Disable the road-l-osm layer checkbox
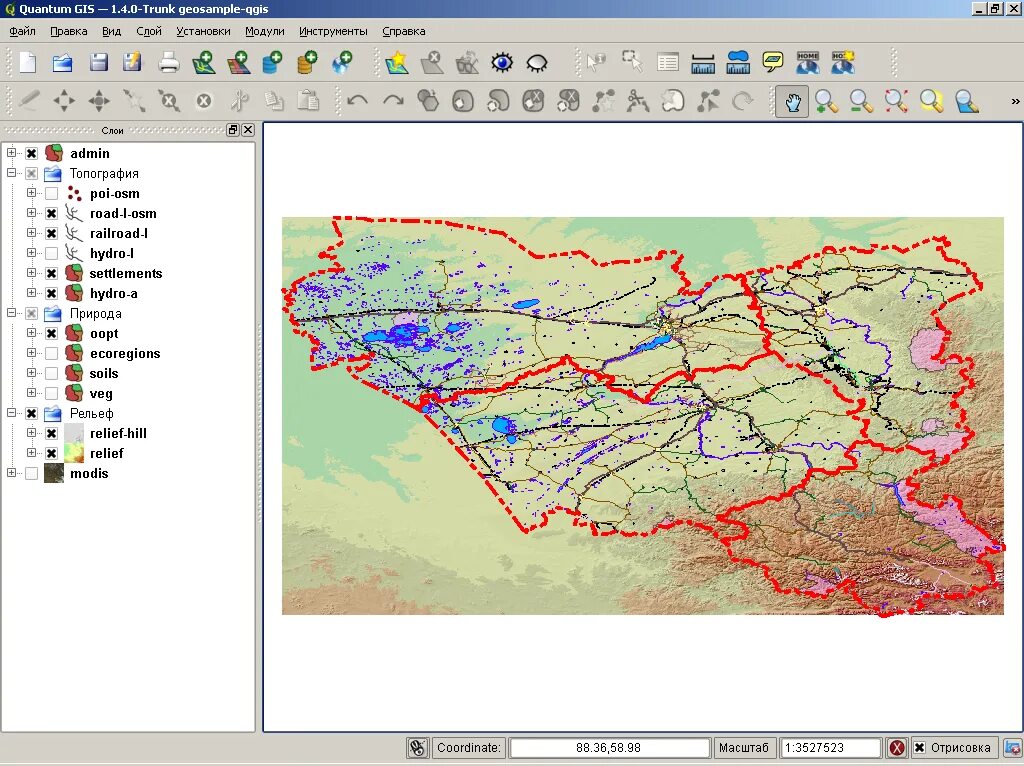 click(x=52, y=214)
